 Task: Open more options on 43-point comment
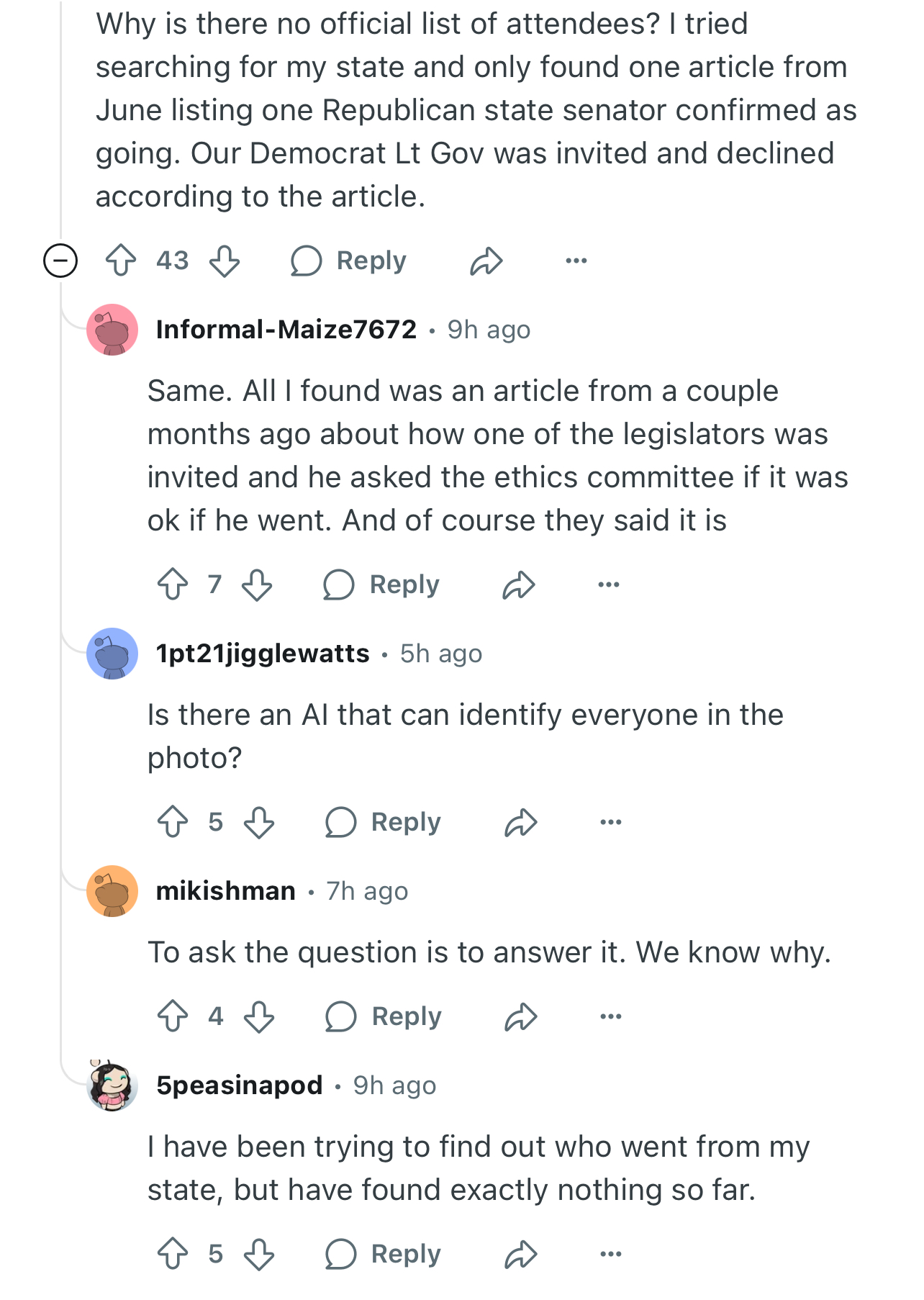576,261
